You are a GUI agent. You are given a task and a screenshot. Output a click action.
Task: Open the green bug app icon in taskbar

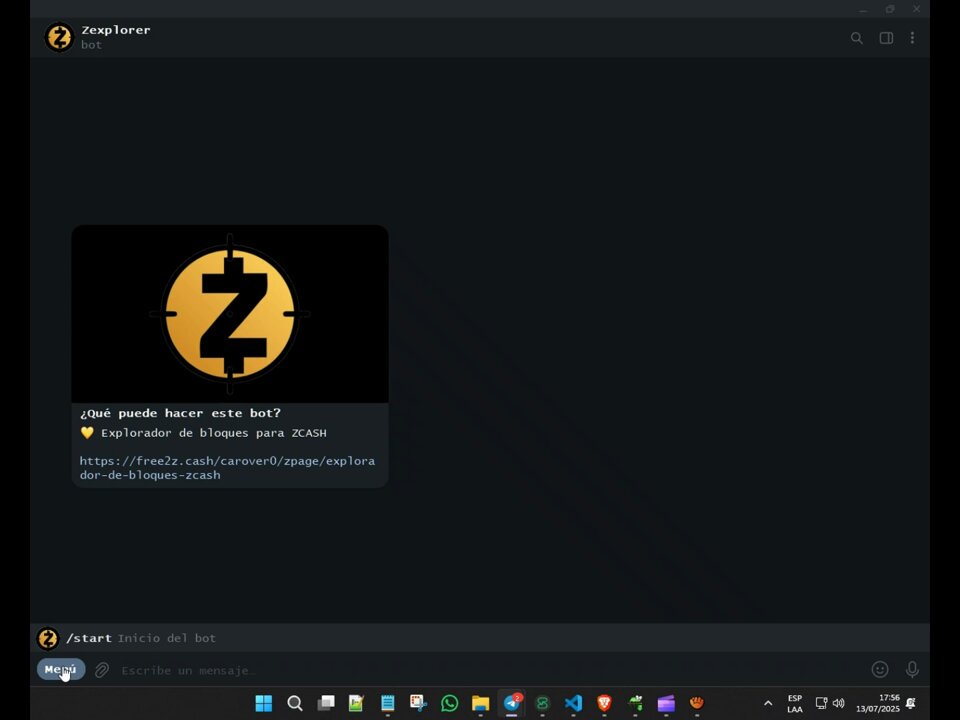[x=636, y=703]
